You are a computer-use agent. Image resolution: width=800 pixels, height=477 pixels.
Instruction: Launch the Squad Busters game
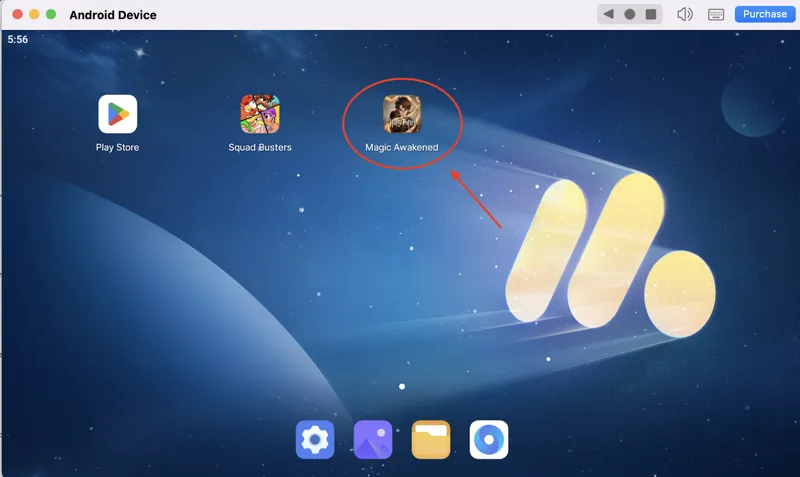(260, 114)
